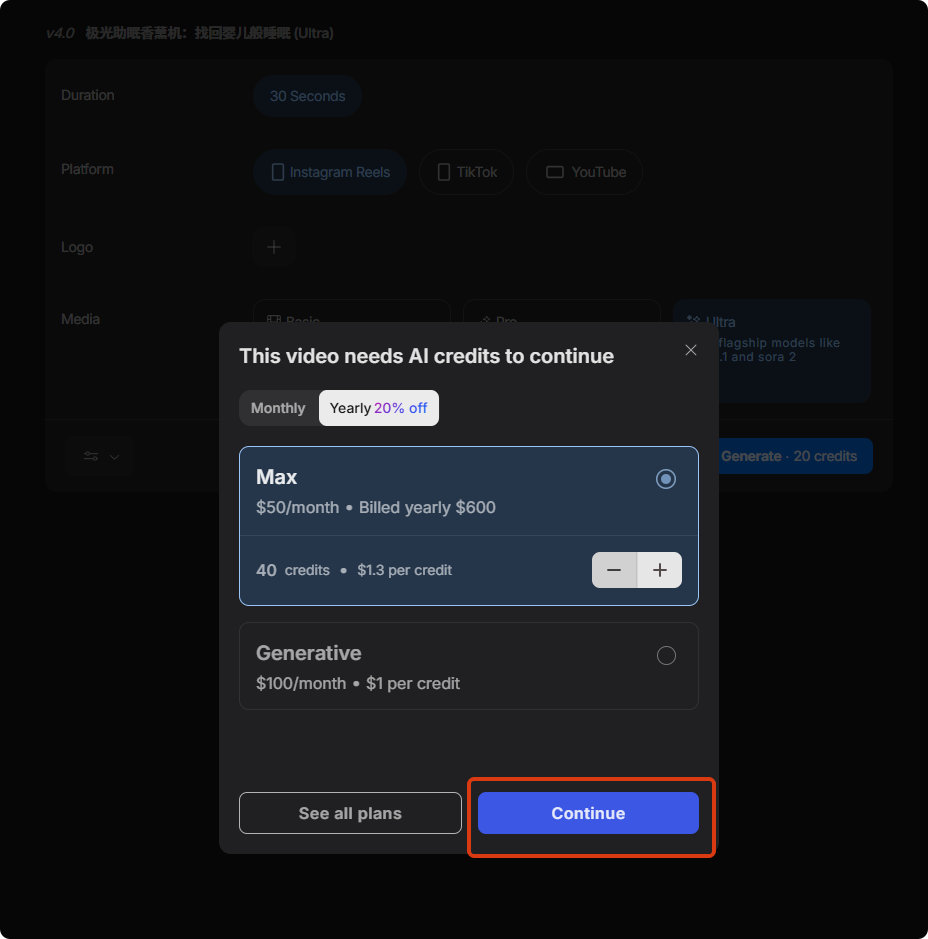Open the settings sliders dropdown
This screenshot has height=939, width=928.
100,456
